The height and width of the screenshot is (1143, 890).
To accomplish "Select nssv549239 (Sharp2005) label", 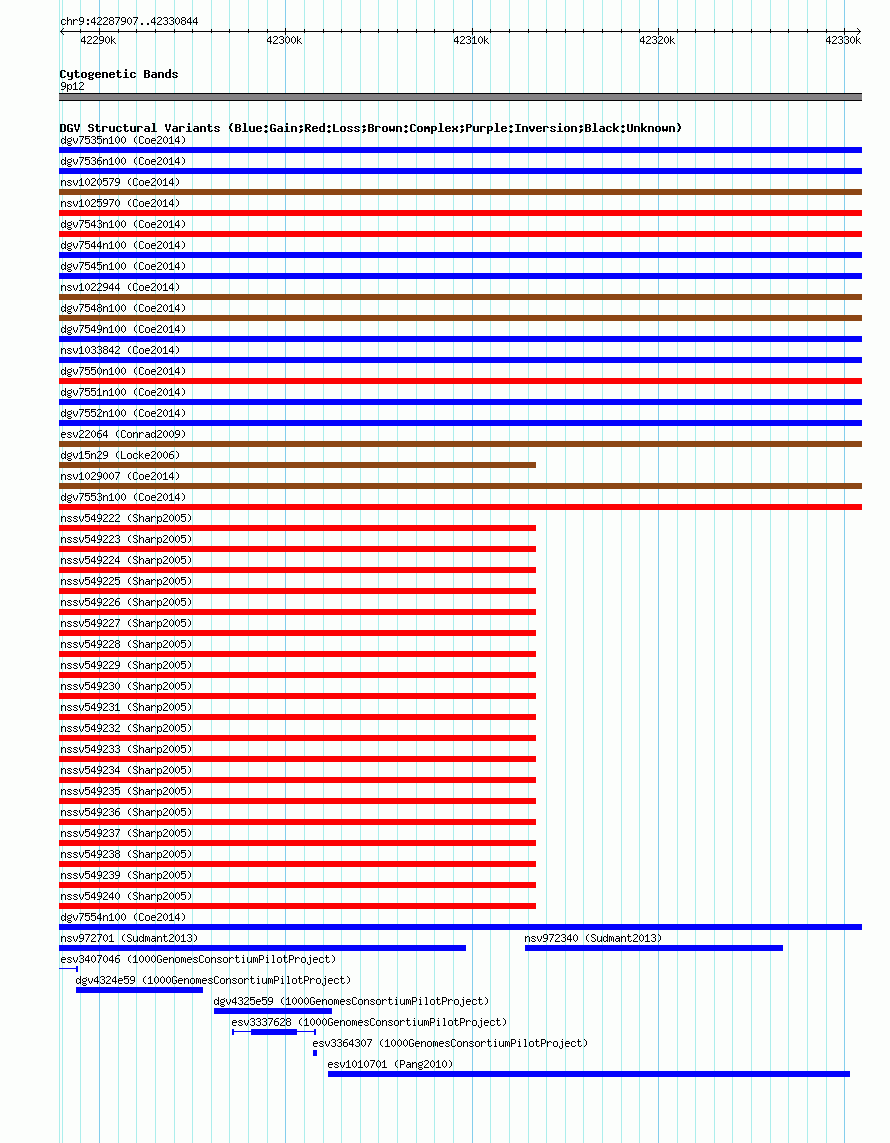I will 126,875.
